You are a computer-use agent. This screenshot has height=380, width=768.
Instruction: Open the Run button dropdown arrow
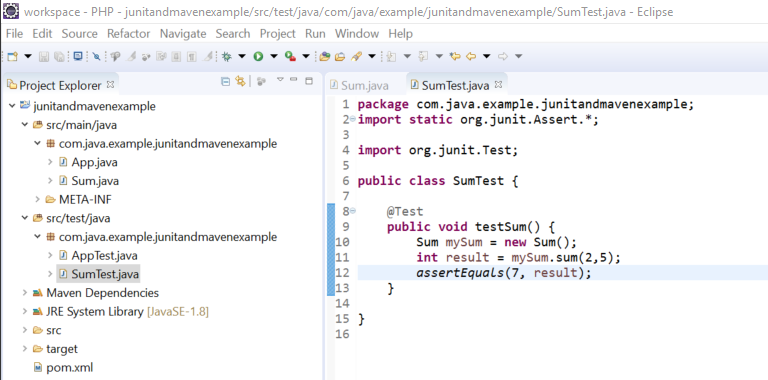coord(273,56)
